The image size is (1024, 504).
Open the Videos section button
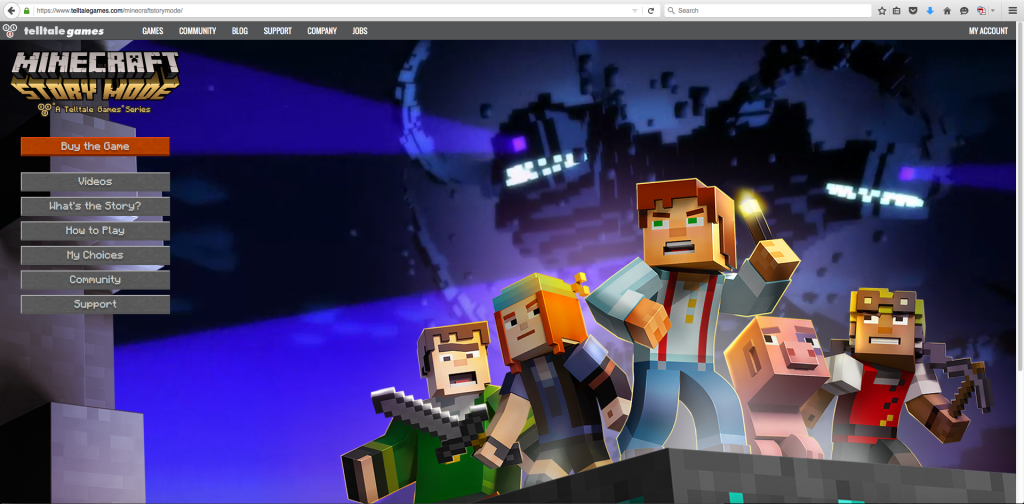click(95, 181)
